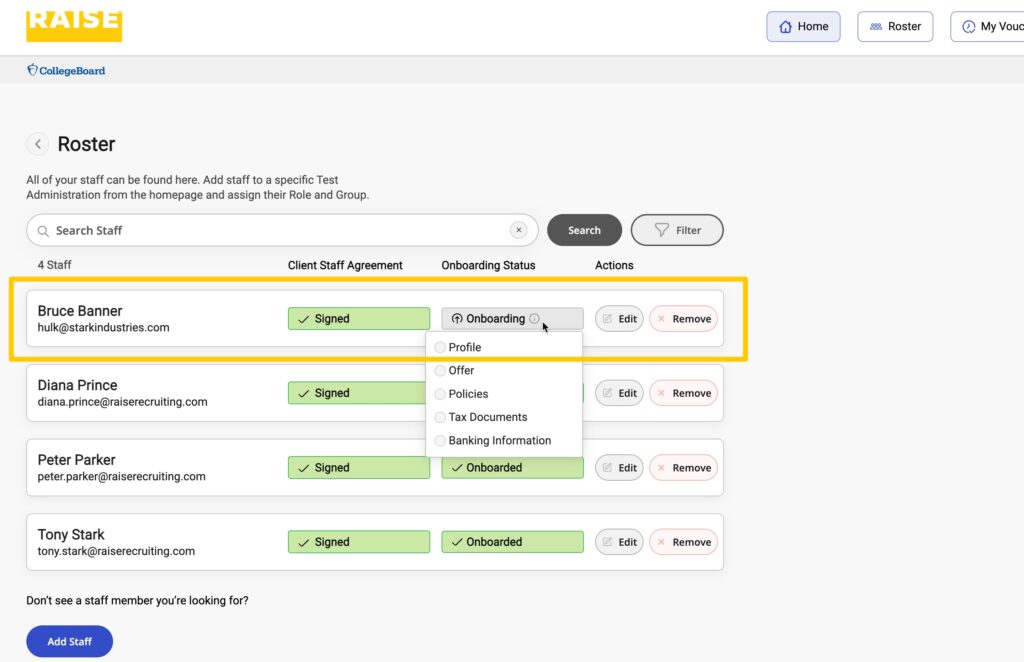Select the Profile radio option
This screenshot has height=662, width=1024.
coord(440,347)
